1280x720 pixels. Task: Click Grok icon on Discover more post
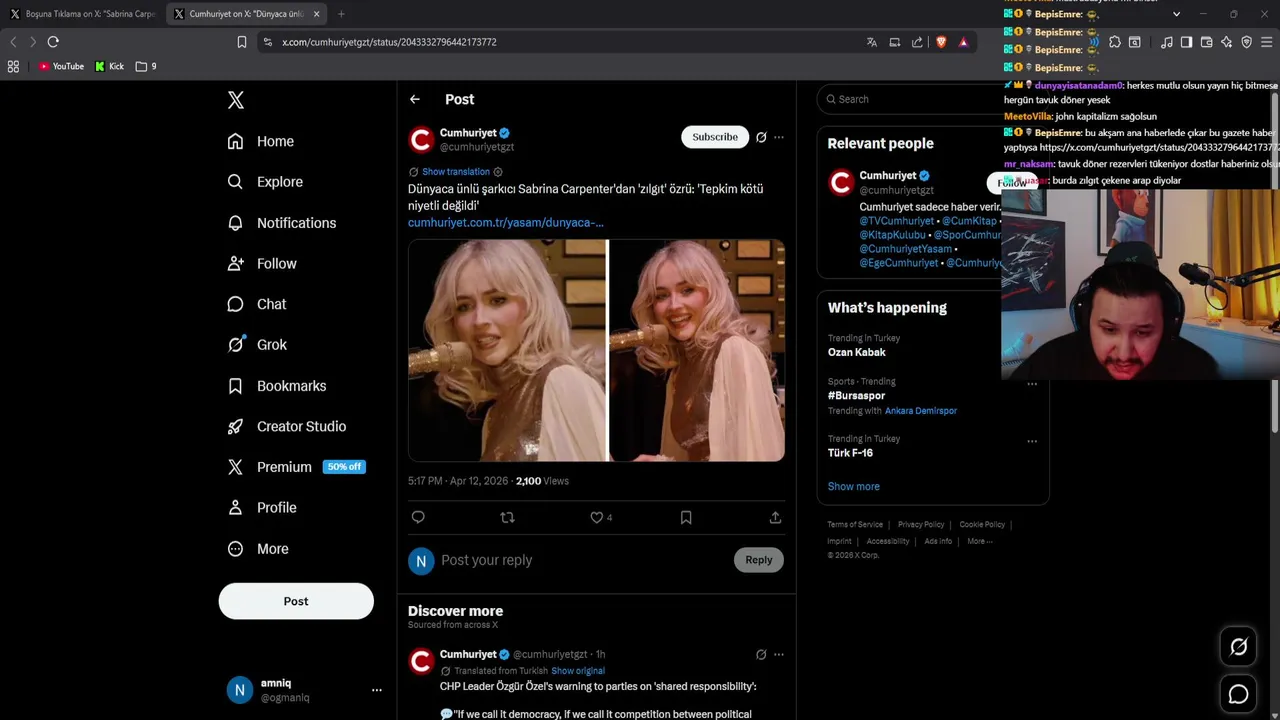[761, 654]
